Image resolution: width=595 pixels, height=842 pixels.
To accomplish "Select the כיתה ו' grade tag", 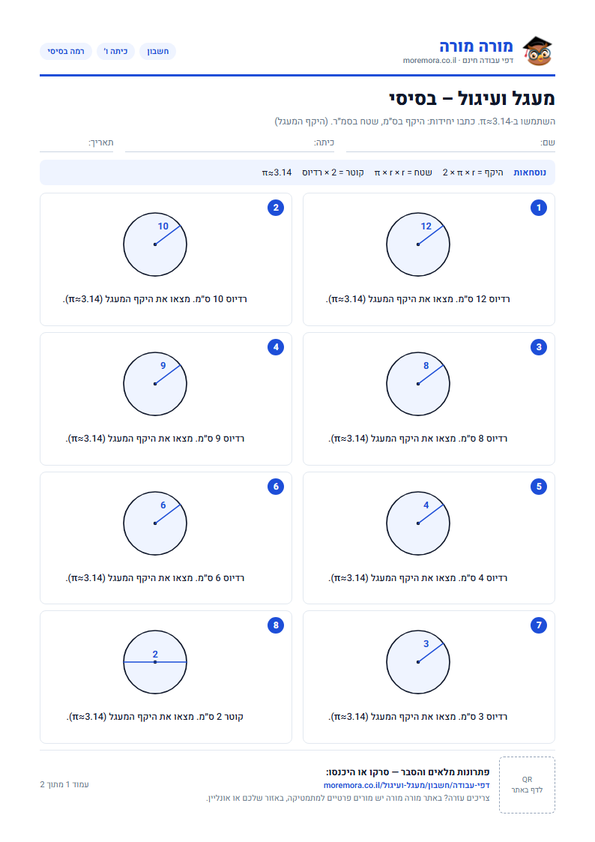I will [x=115, y=52].
